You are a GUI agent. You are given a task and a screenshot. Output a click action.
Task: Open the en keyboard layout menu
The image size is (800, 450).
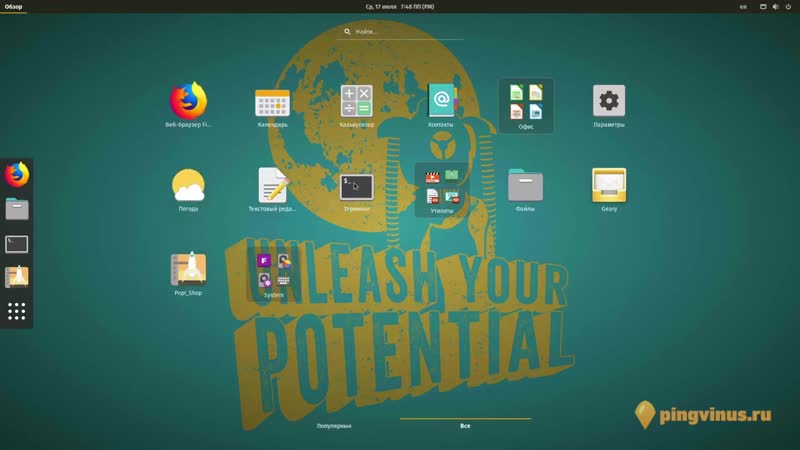coord(743,7)
